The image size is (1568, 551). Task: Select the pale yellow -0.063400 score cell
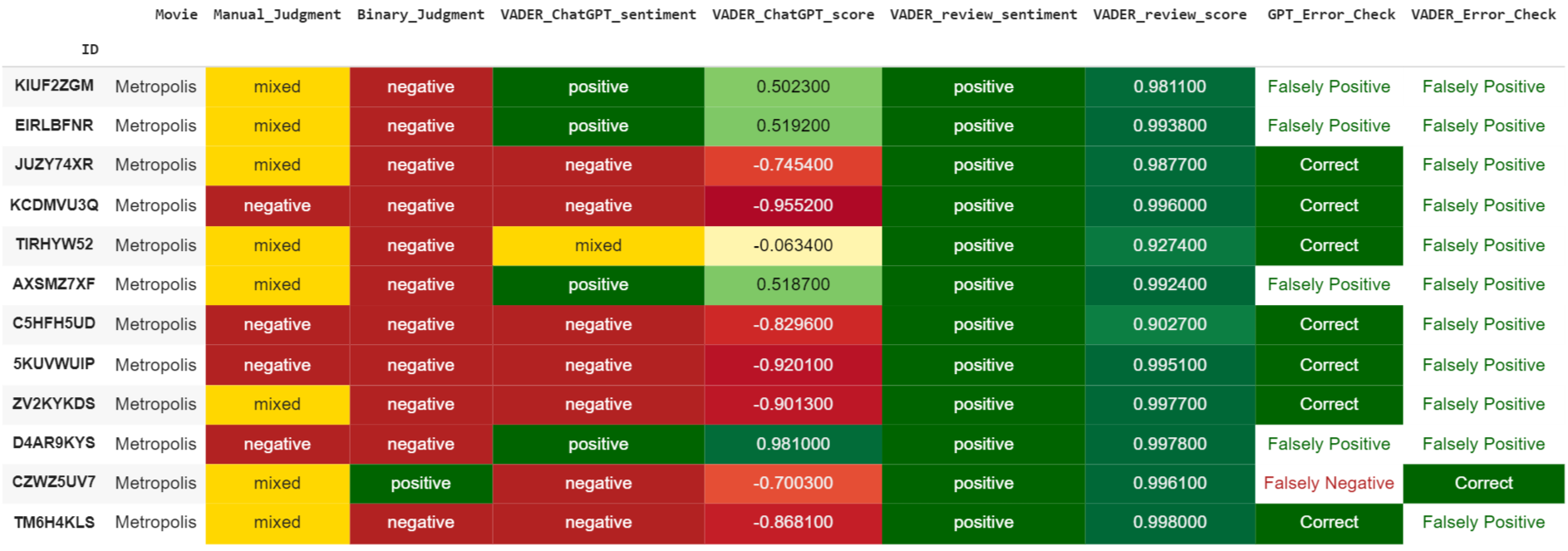click(x=793, y=246)
